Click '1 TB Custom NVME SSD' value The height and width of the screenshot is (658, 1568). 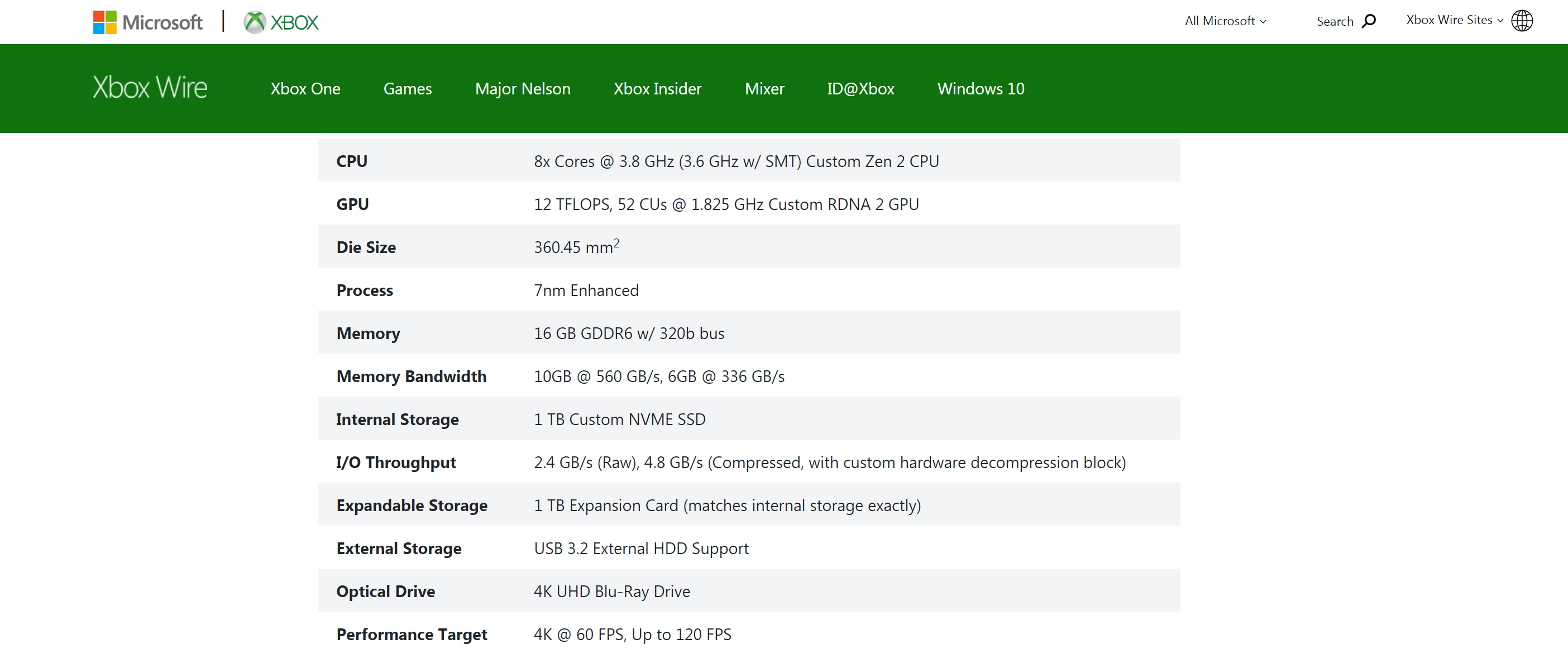[620, 419]
